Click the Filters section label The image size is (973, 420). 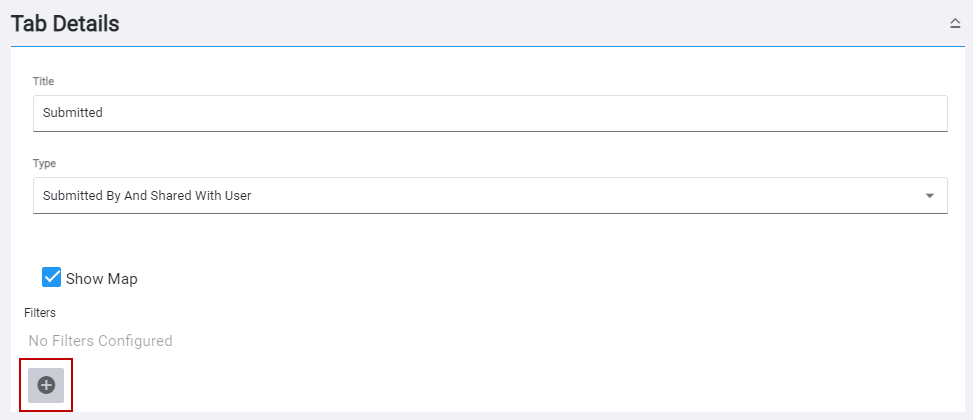pos(40,313)
